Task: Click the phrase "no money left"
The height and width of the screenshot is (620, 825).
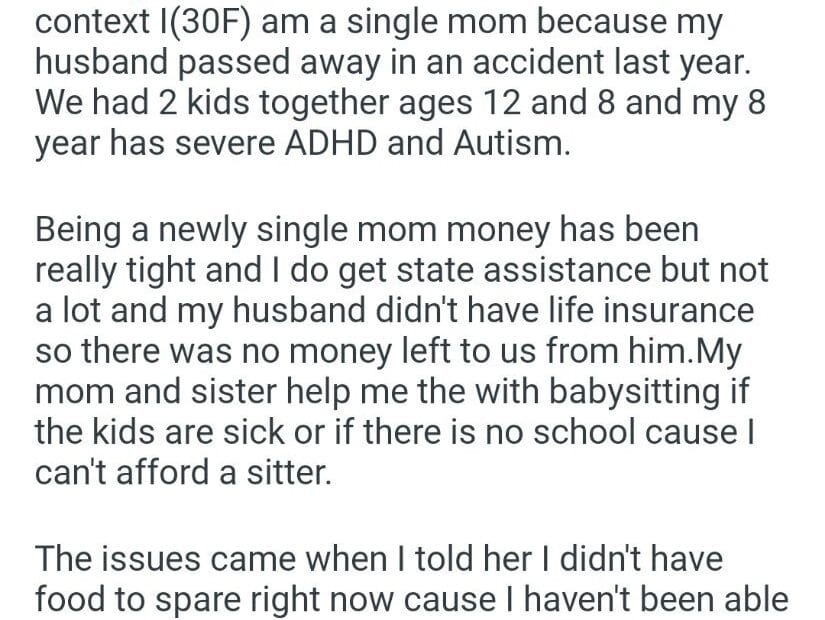Action: [x=332, y=350]
